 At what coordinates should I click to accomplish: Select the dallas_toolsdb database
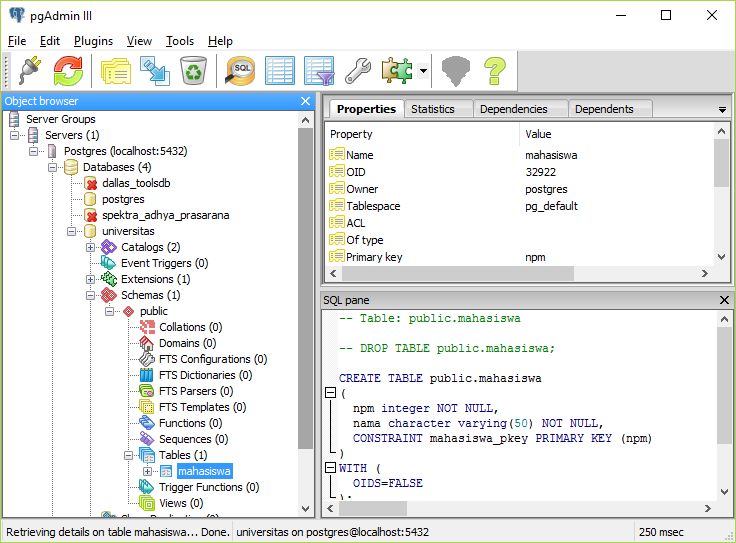pyautogui.click(x=136, y=183)
